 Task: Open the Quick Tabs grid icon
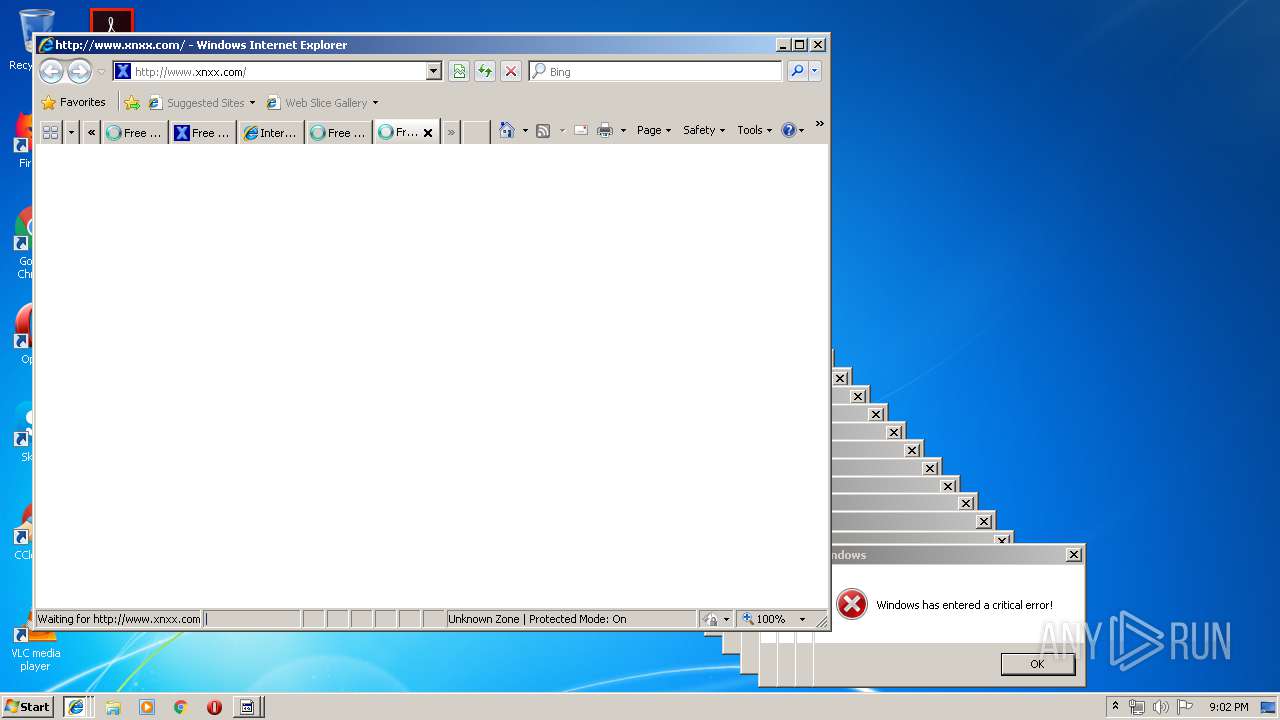coord(50,132)
